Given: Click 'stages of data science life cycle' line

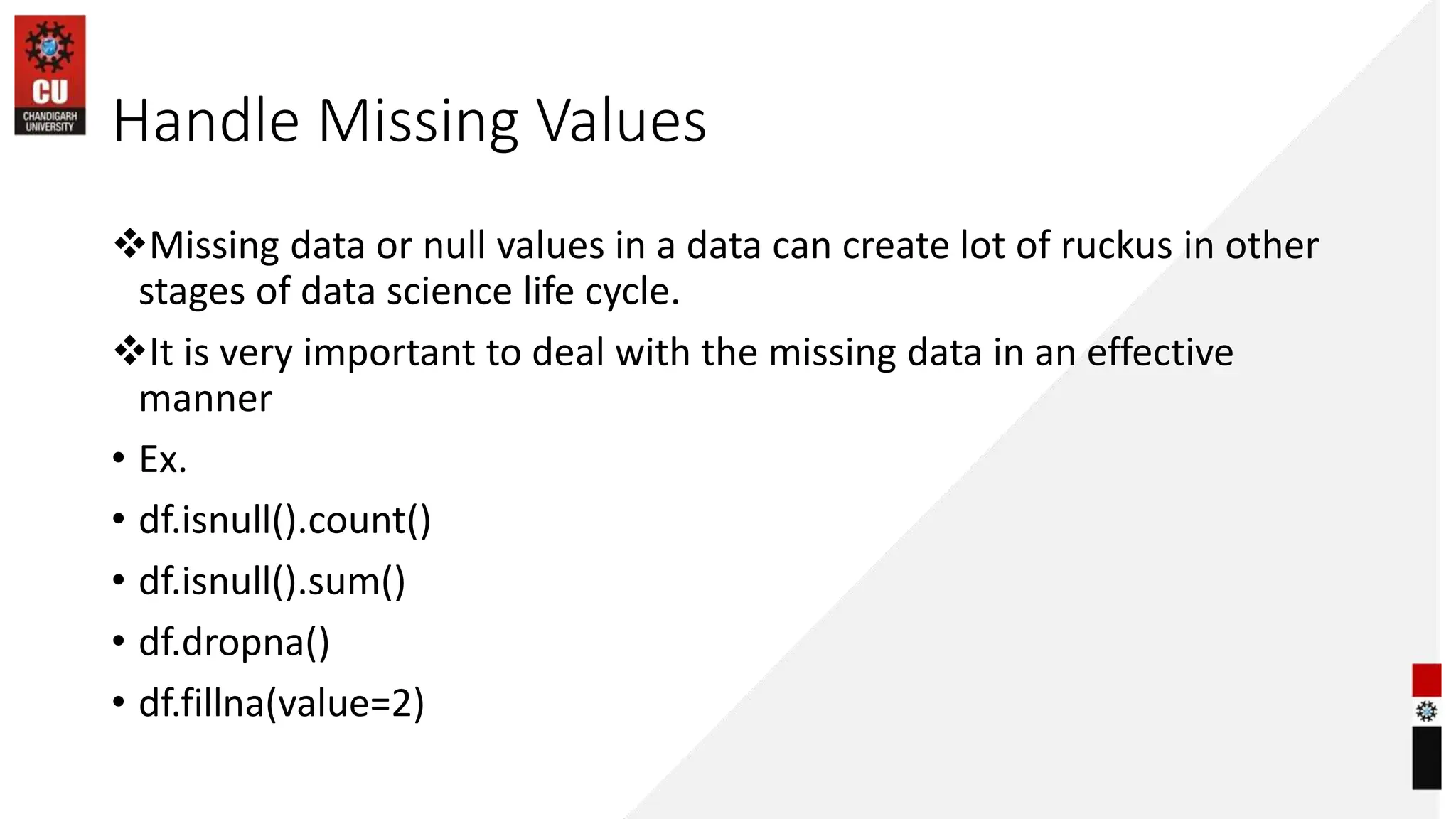Looking at the screenshot, I should [409, 291].
